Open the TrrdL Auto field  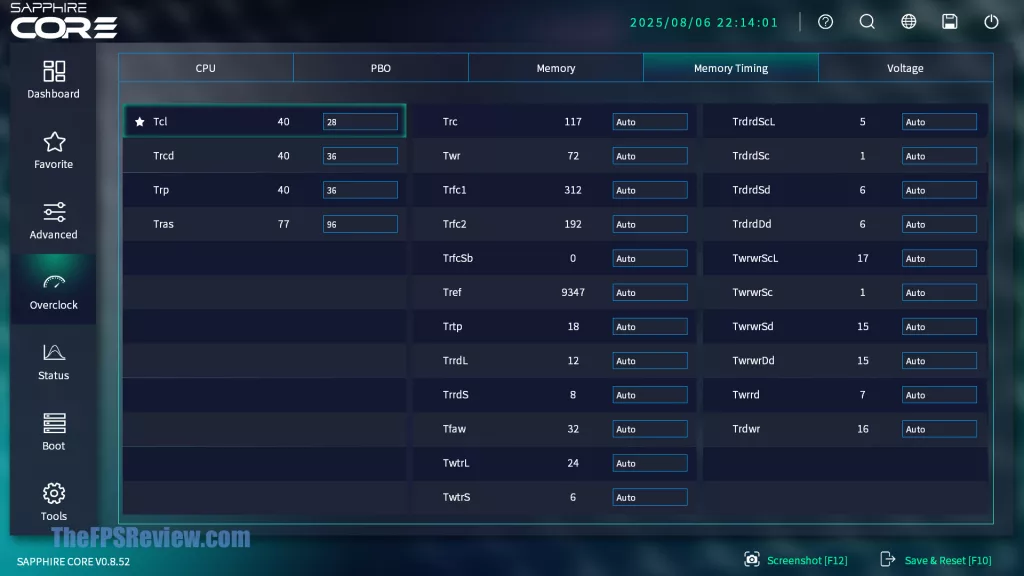point(650,360)
